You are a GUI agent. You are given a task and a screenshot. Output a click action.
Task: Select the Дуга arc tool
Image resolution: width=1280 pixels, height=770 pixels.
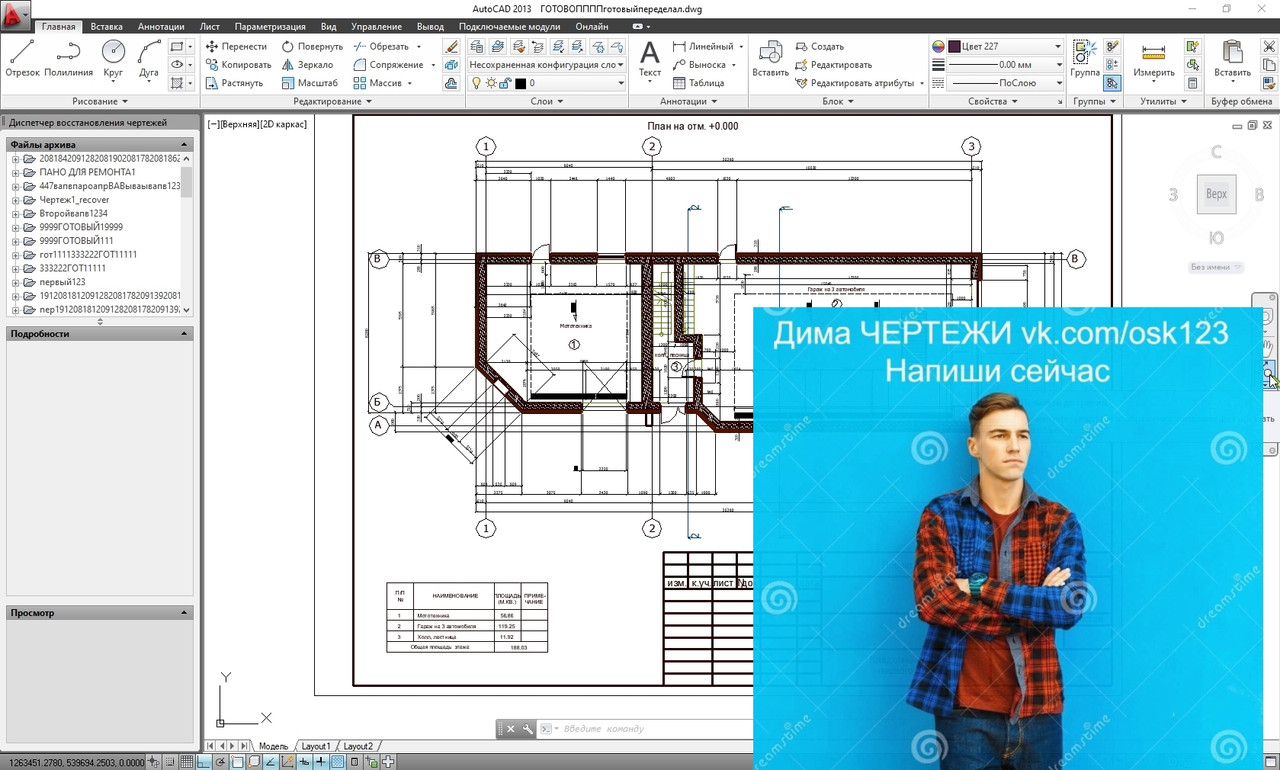pos(149,59)
